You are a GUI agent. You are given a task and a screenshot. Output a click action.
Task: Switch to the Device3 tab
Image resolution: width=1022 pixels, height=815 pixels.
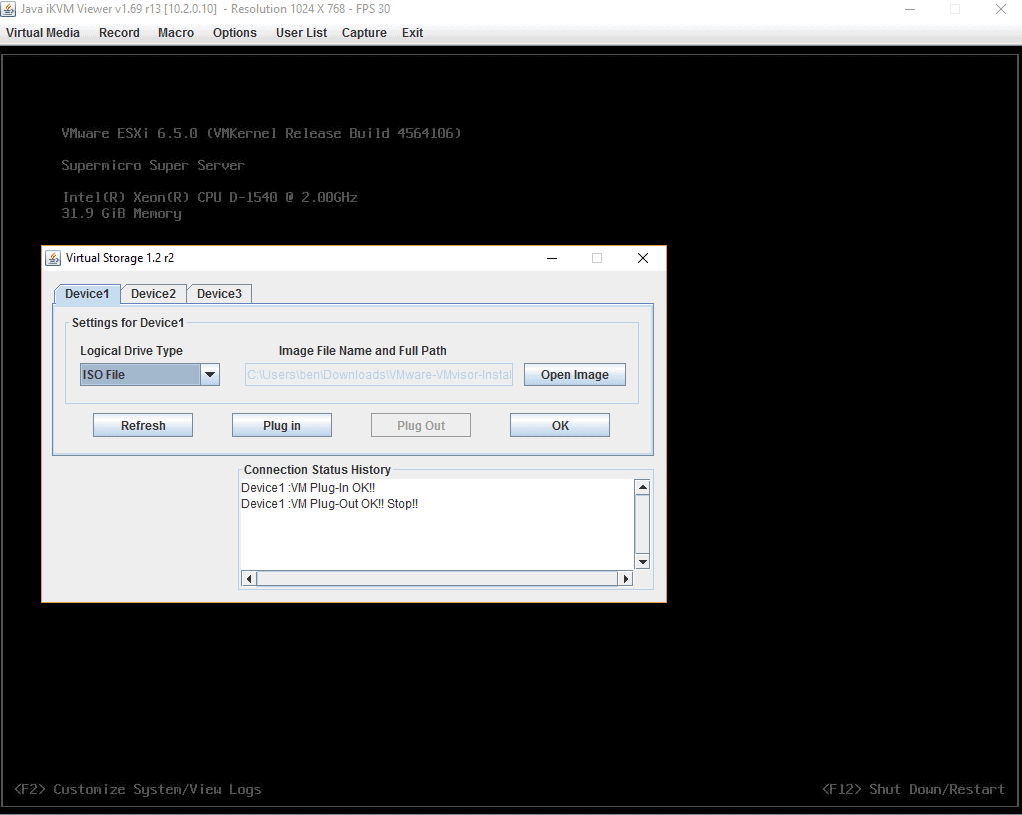pos(219,293)
